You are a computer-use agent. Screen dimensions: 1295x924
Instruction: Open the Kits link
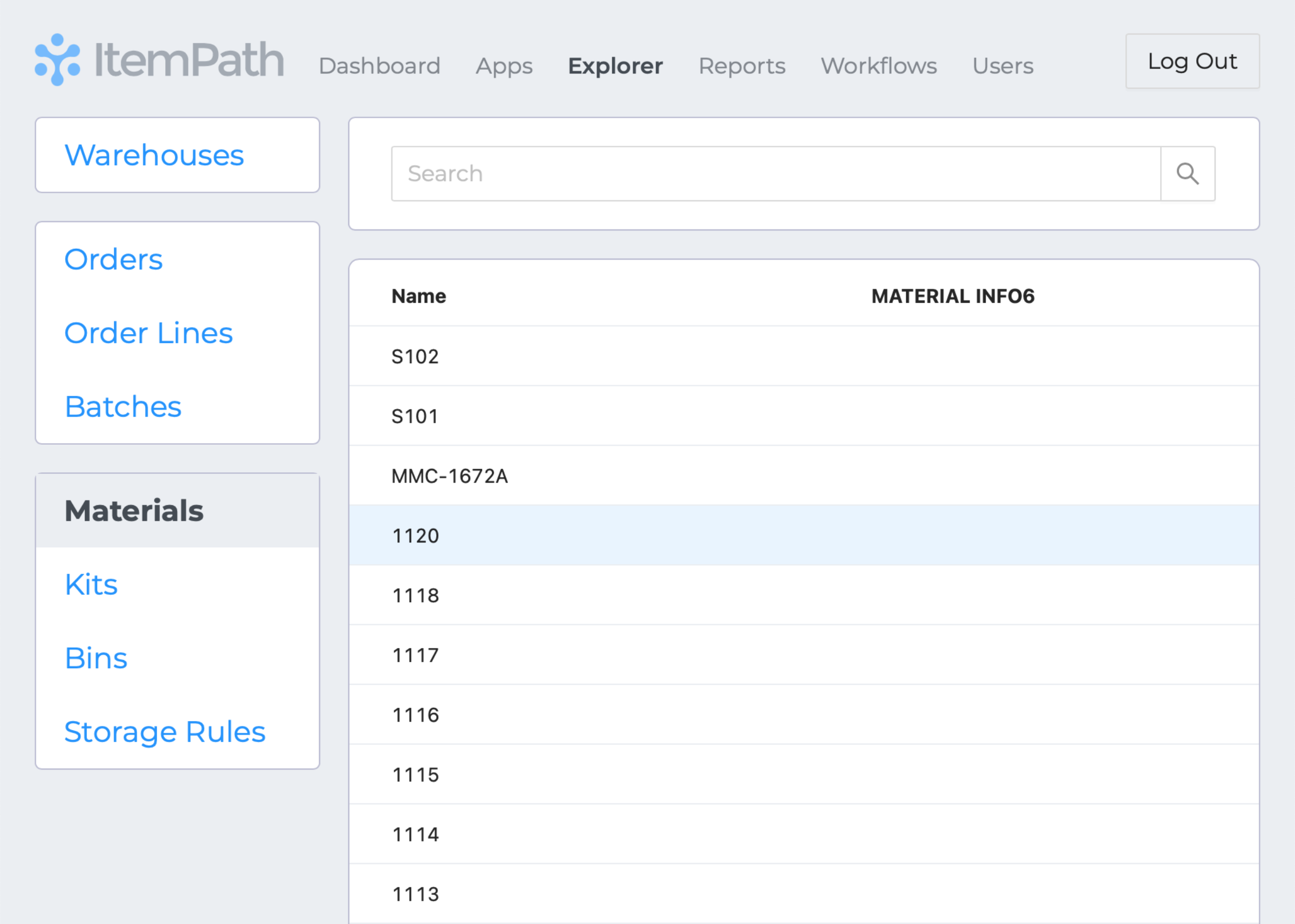[x=91, y=585]
